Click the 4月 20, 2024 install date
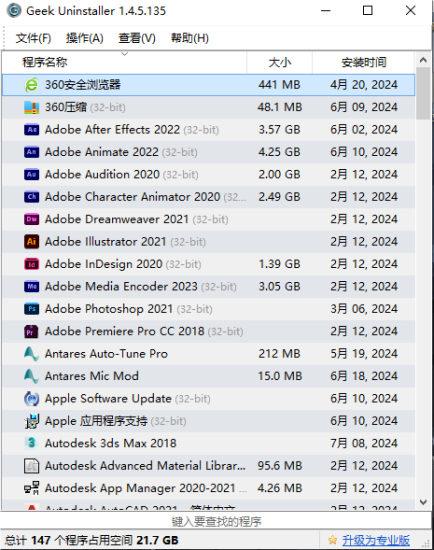434x550 pixels. pyautogui.click(x=364, y=85)
